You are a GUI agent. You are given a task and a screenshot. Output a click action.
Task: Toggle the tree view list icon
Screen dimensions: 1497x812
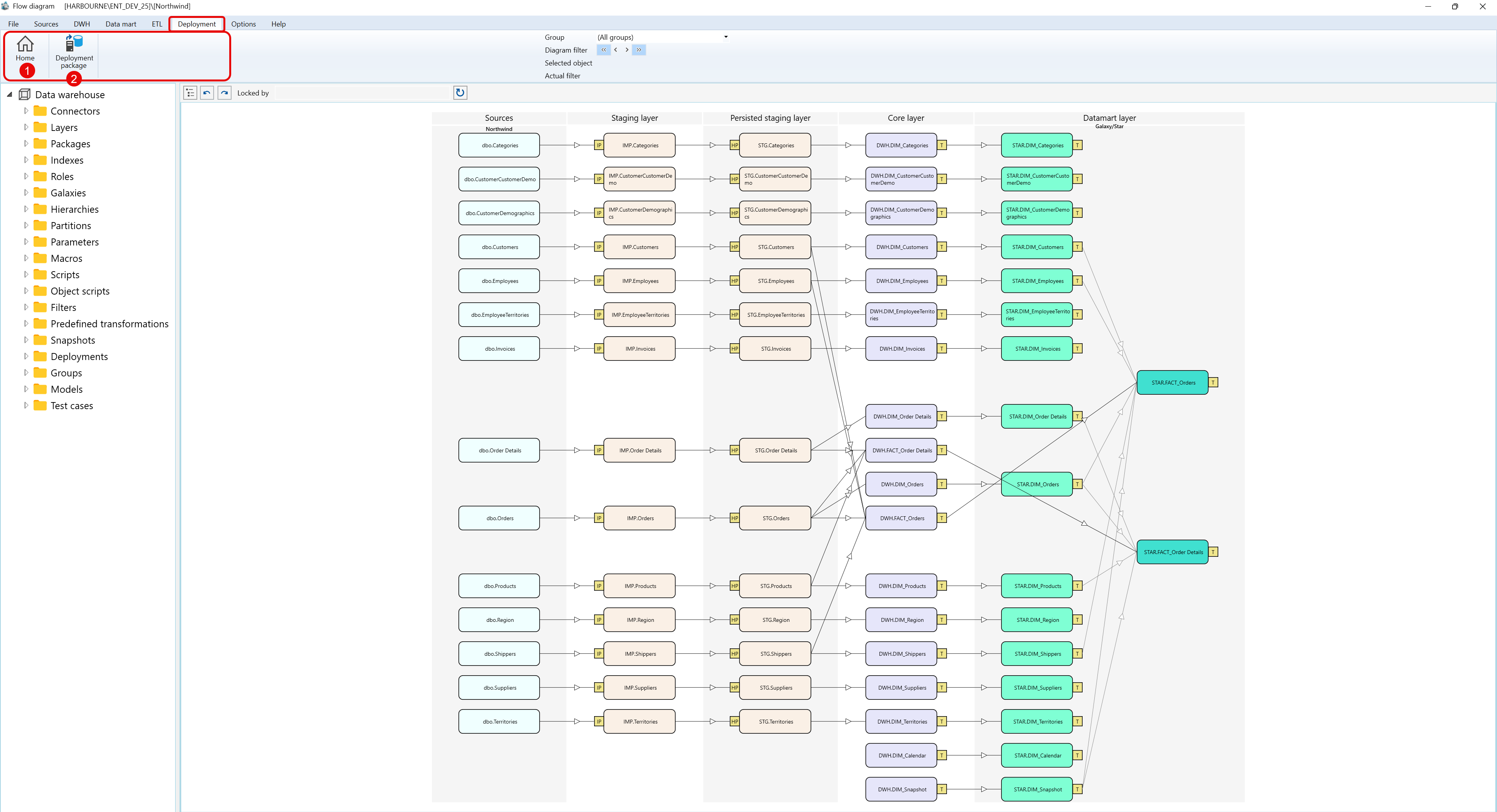pos(190,93)
